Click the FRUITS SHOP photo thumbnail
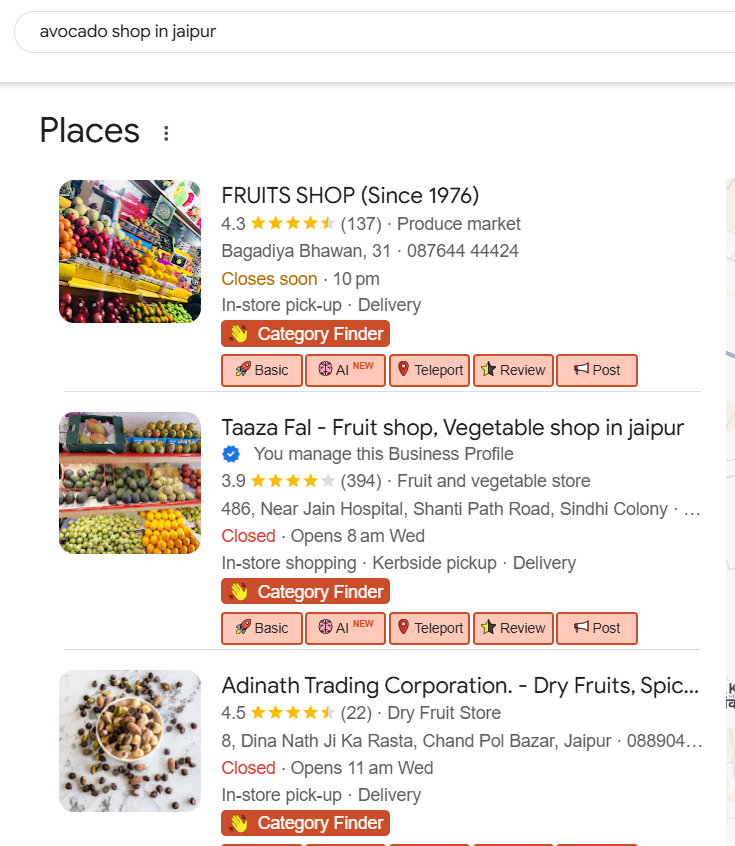Screen dimensions: 735x846 click(130, 251)
